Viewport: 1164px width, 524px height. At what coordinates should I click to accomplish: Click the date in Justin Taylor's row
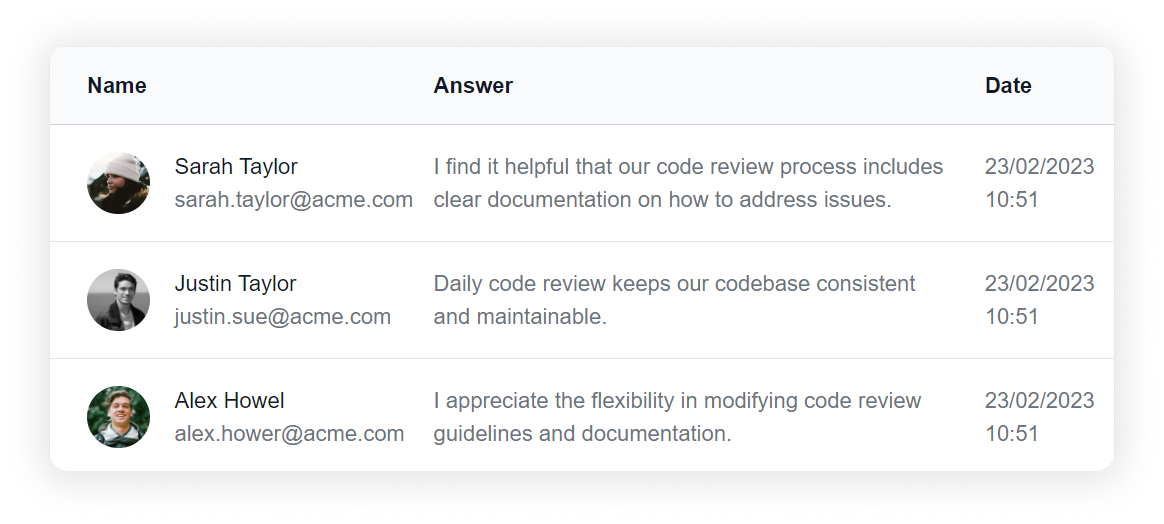pyautogui.click(x=1039, y=284)
